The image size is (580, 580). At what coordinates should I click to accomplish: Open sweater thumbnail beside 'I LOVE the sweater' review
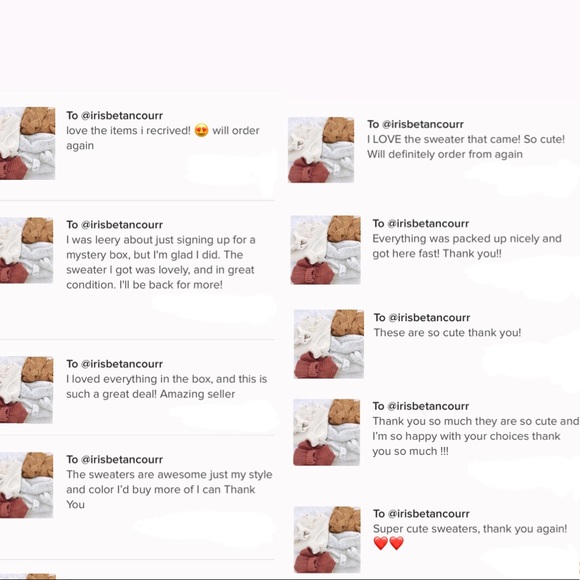coord(321,150)
